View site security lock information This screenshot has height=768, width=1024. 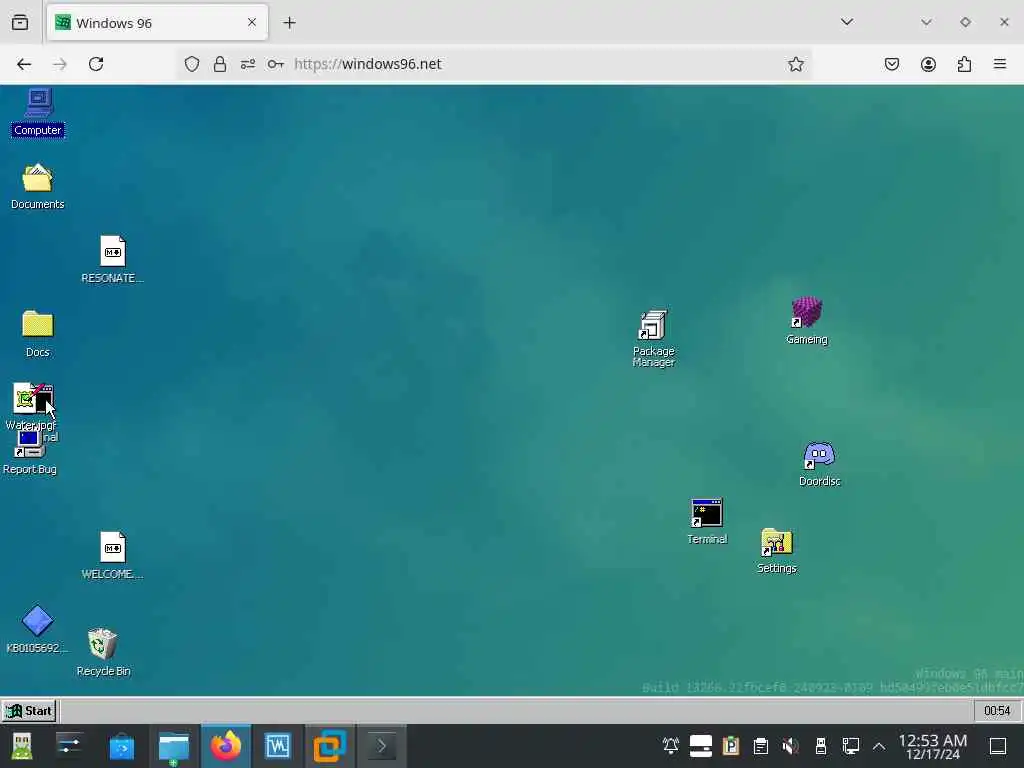pyautogui.click(x=219, y=64)
